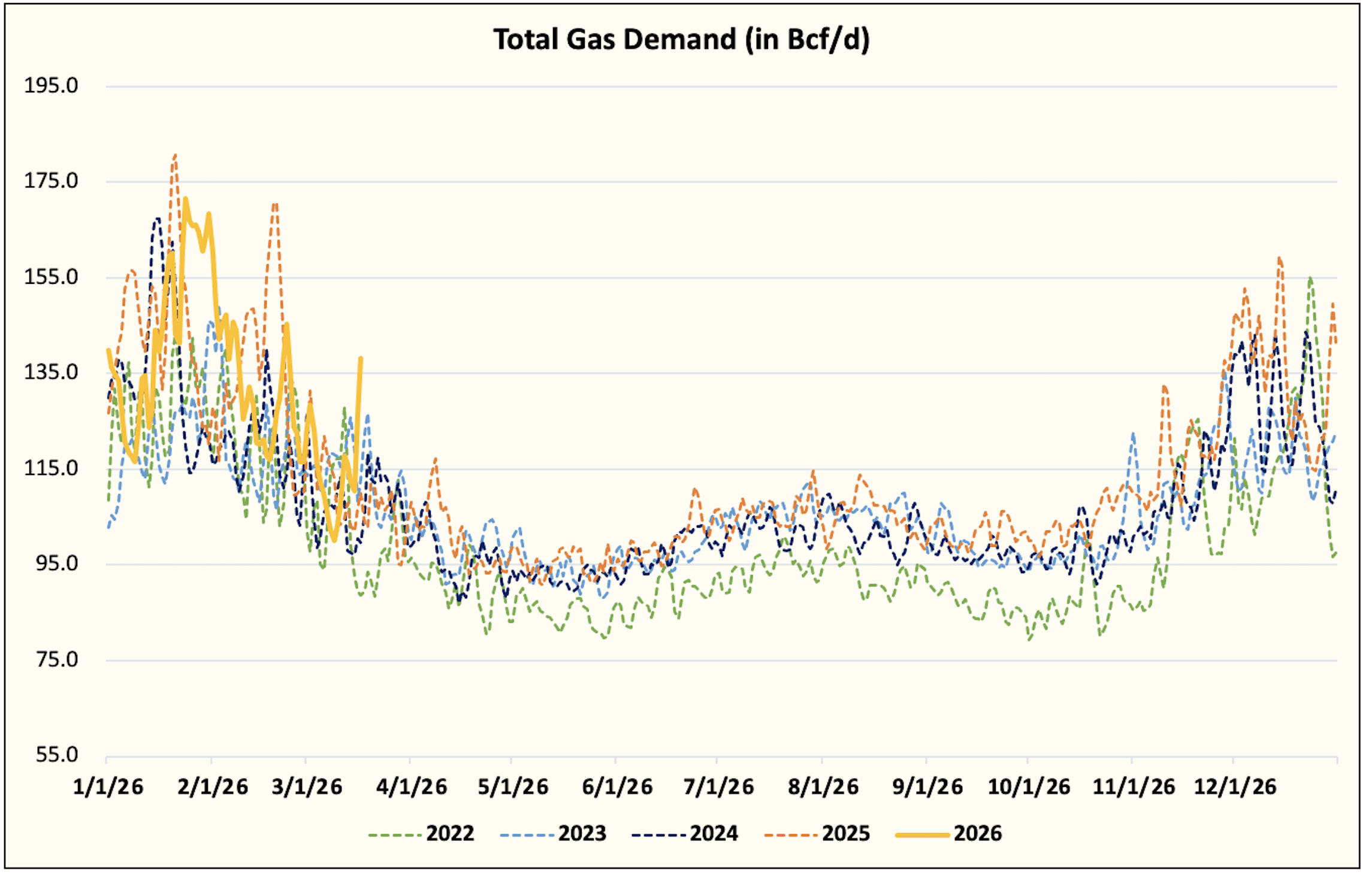1372x878 pixels.
Task: Click the solid yellow 2026 legend line swatch
Action: 923,835
